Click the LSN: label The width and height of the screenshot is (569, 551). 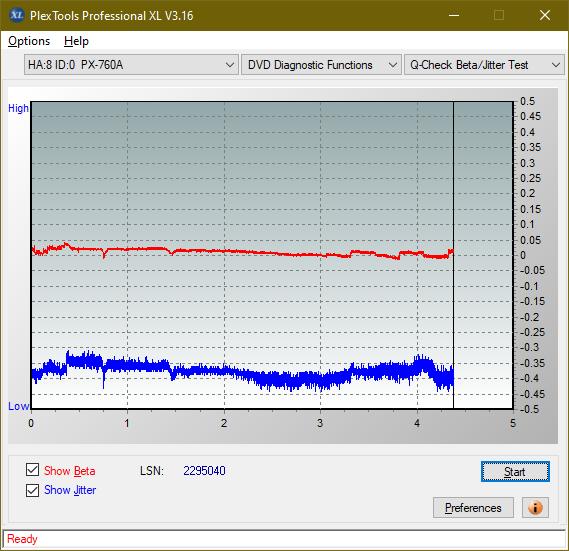coord(152,471)
